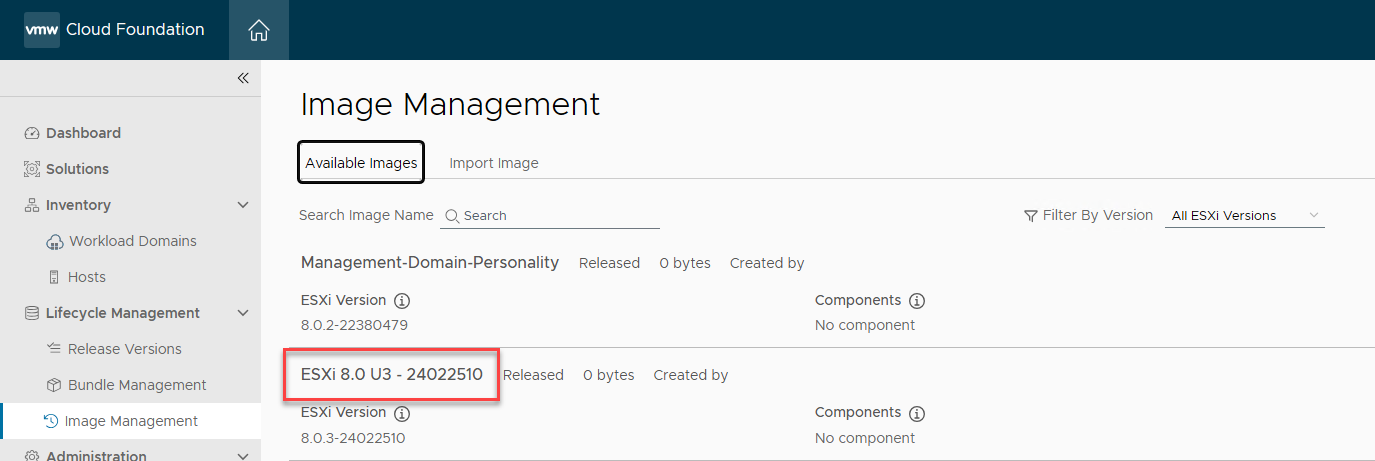The height and width of the screenshot is (461, 1375).
Task: Click info icon beside first ESXi Version
Action: [x=402, y=301]
